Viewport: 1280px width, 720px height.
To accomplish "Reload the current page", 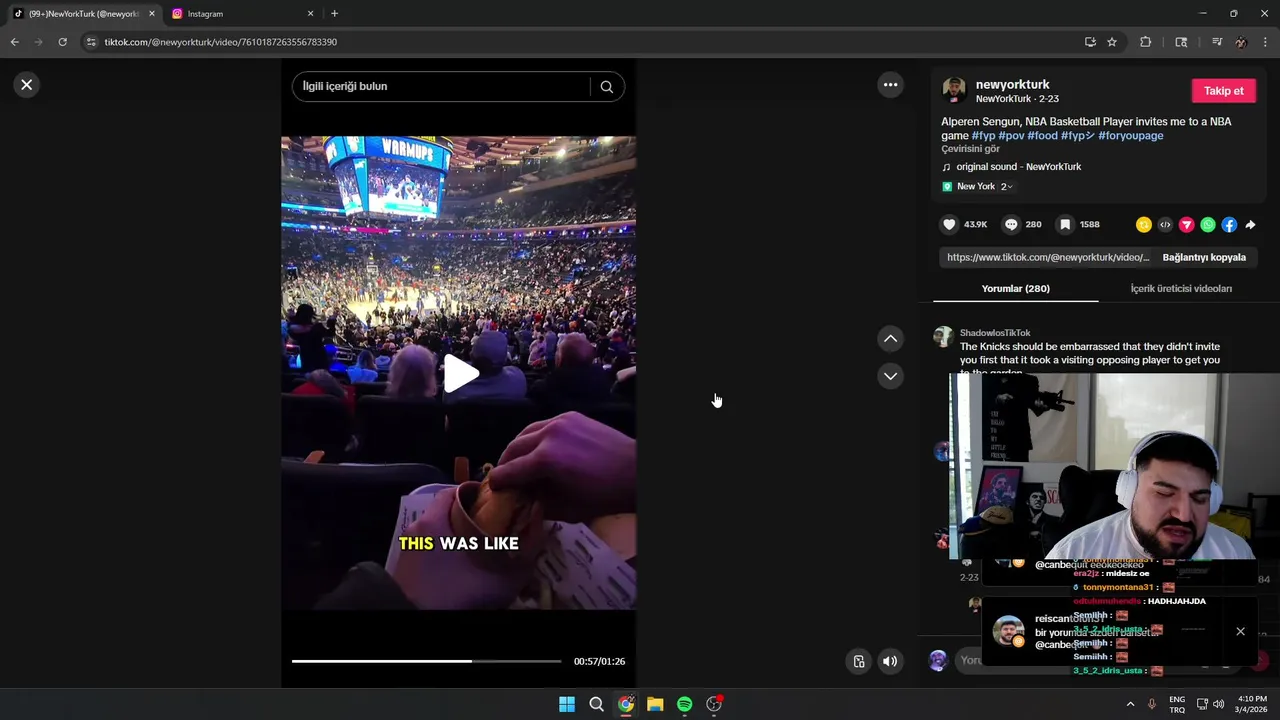I will point(62,42).
